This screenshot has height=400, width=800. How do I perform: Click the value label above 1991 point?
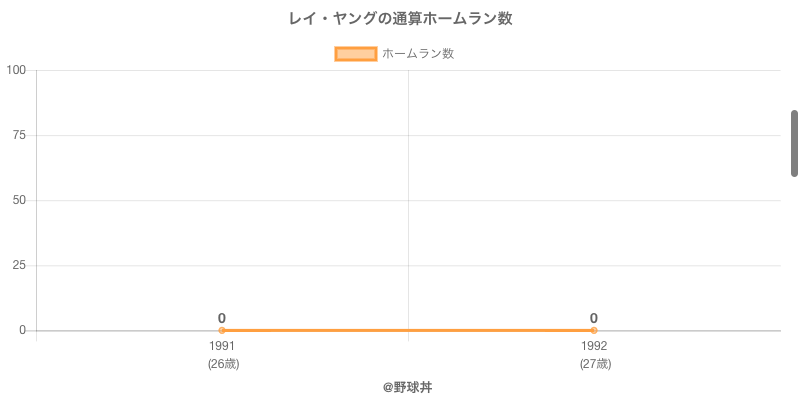pos(222,318)
